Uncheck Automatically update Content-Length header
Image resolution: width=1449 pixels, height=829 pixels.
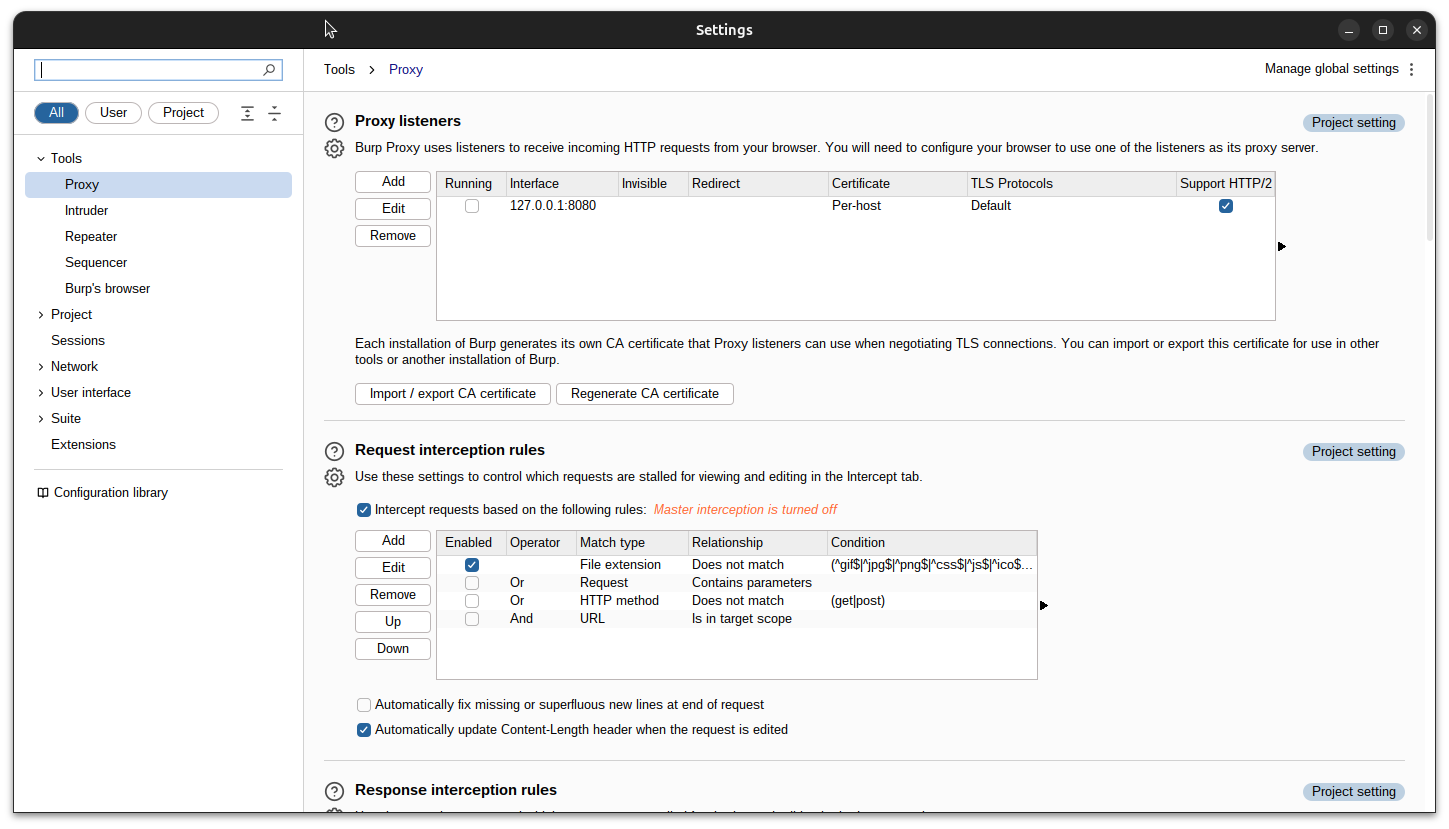pyautogui.click(x=364, y=730)
